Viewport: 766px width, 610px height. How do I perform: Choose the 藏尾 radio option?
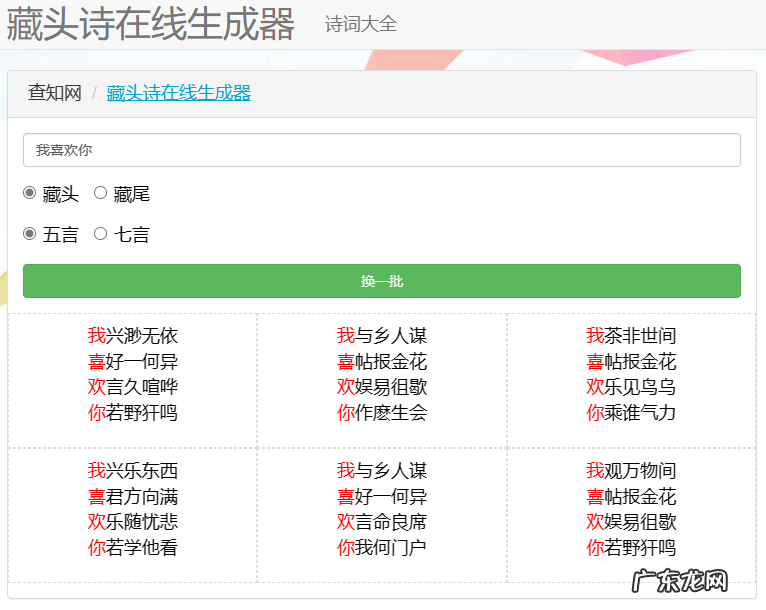click(100, 193)
